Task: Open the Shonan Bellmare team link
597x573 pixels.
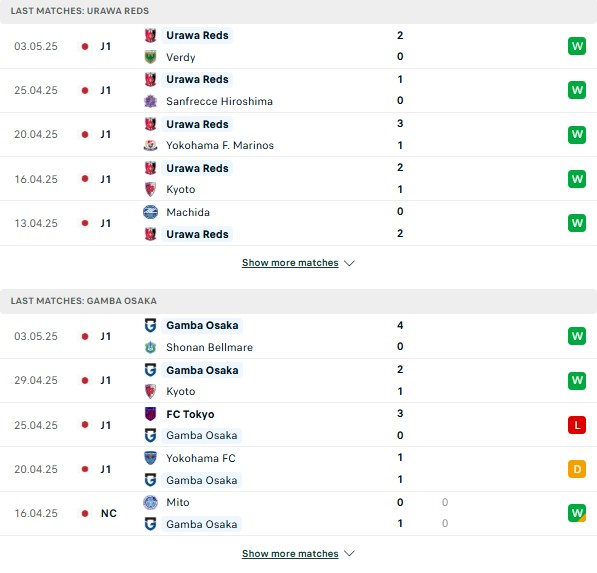Action: (209, 347)
